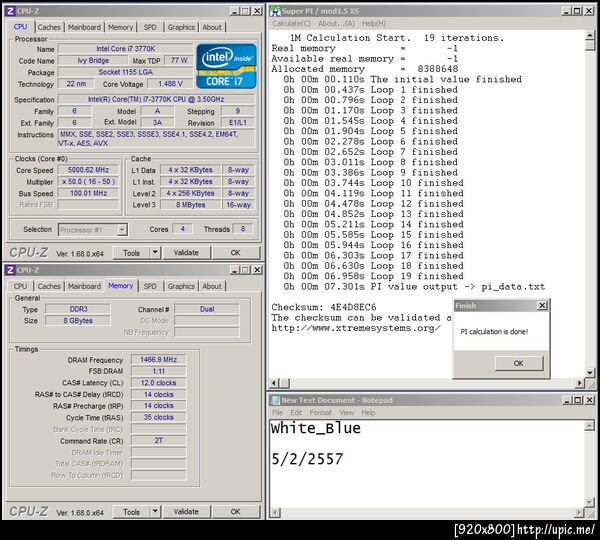This screenshot has width=600, height=540.
Task: Open Graphics tab in bottom CPU-Z window
Action: pos(181,286)
